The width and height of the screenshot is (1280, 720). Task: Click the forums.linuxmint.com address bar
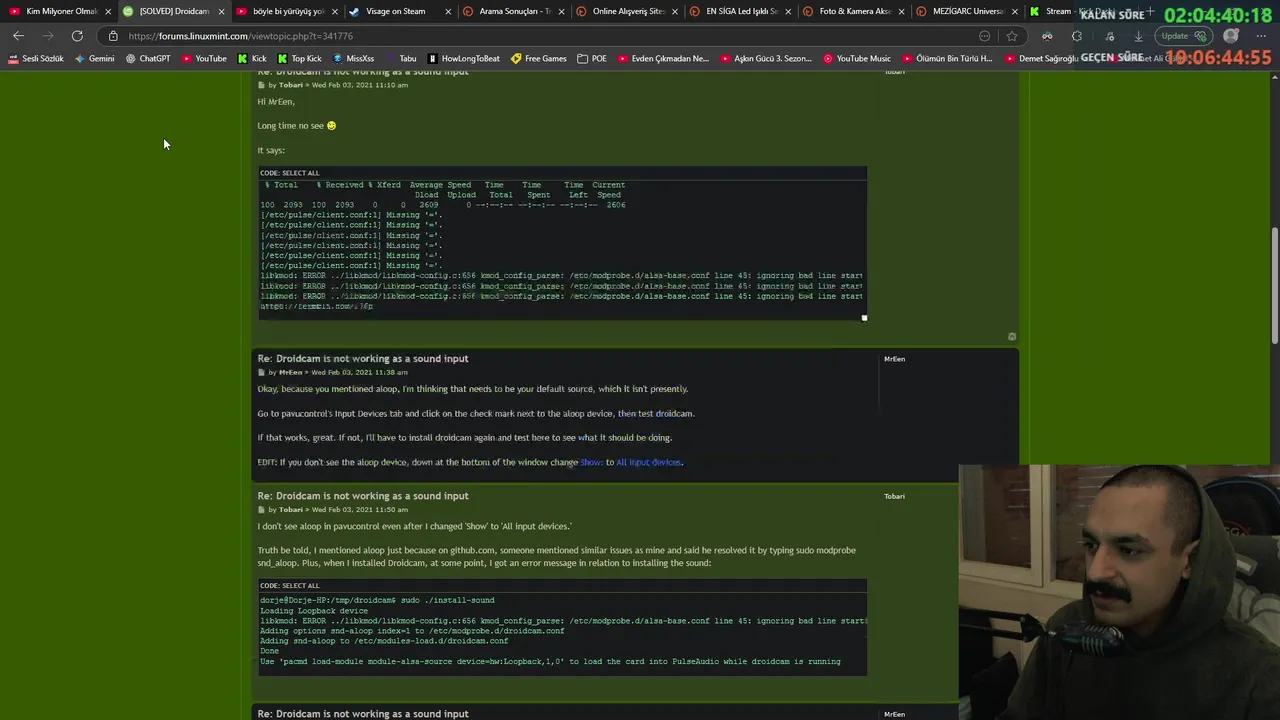click(x=540, y=36)
